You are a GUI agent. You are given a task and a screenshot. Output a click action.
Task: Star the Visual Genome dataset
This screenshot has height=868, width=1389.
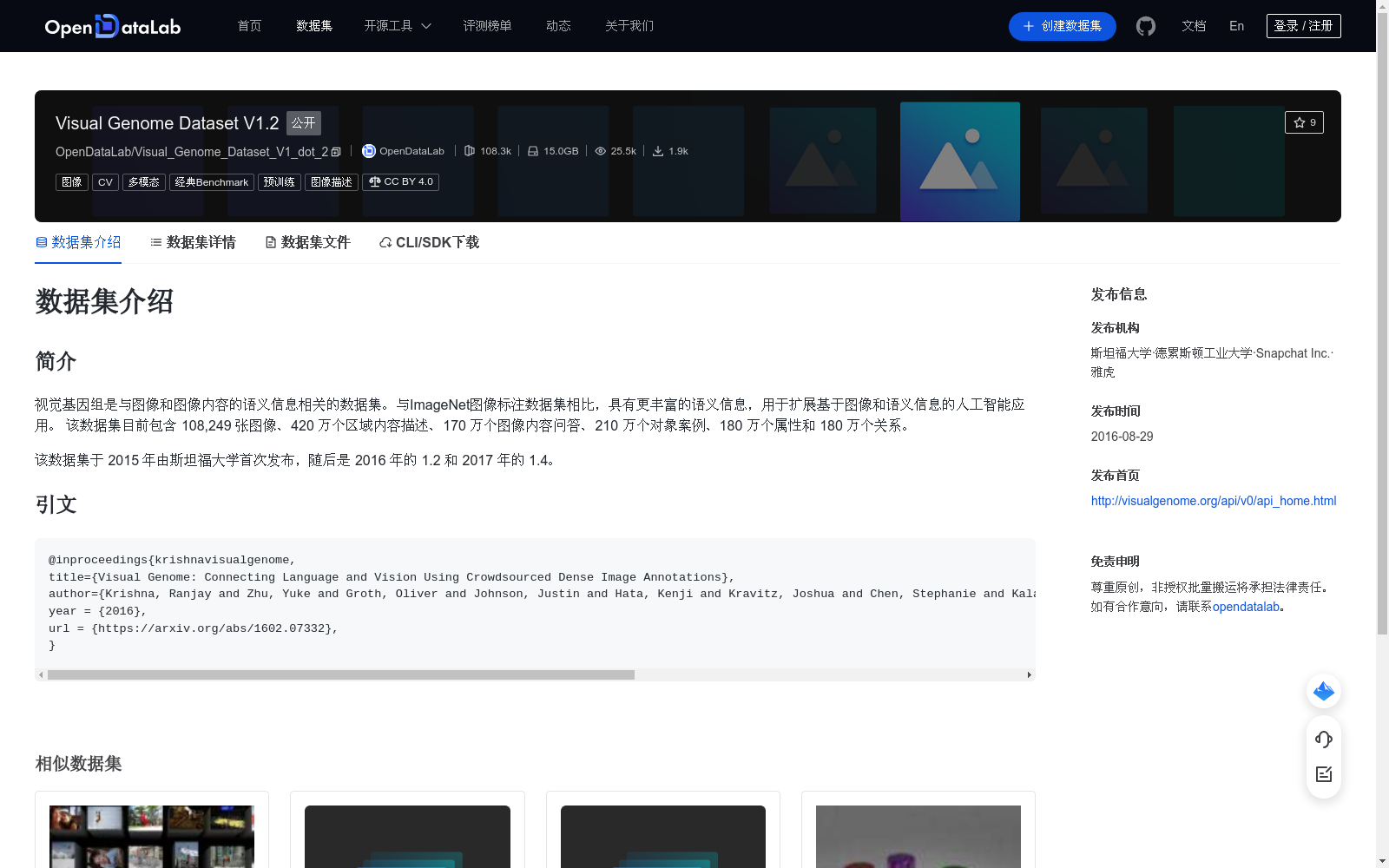(x=1304, y=122)
